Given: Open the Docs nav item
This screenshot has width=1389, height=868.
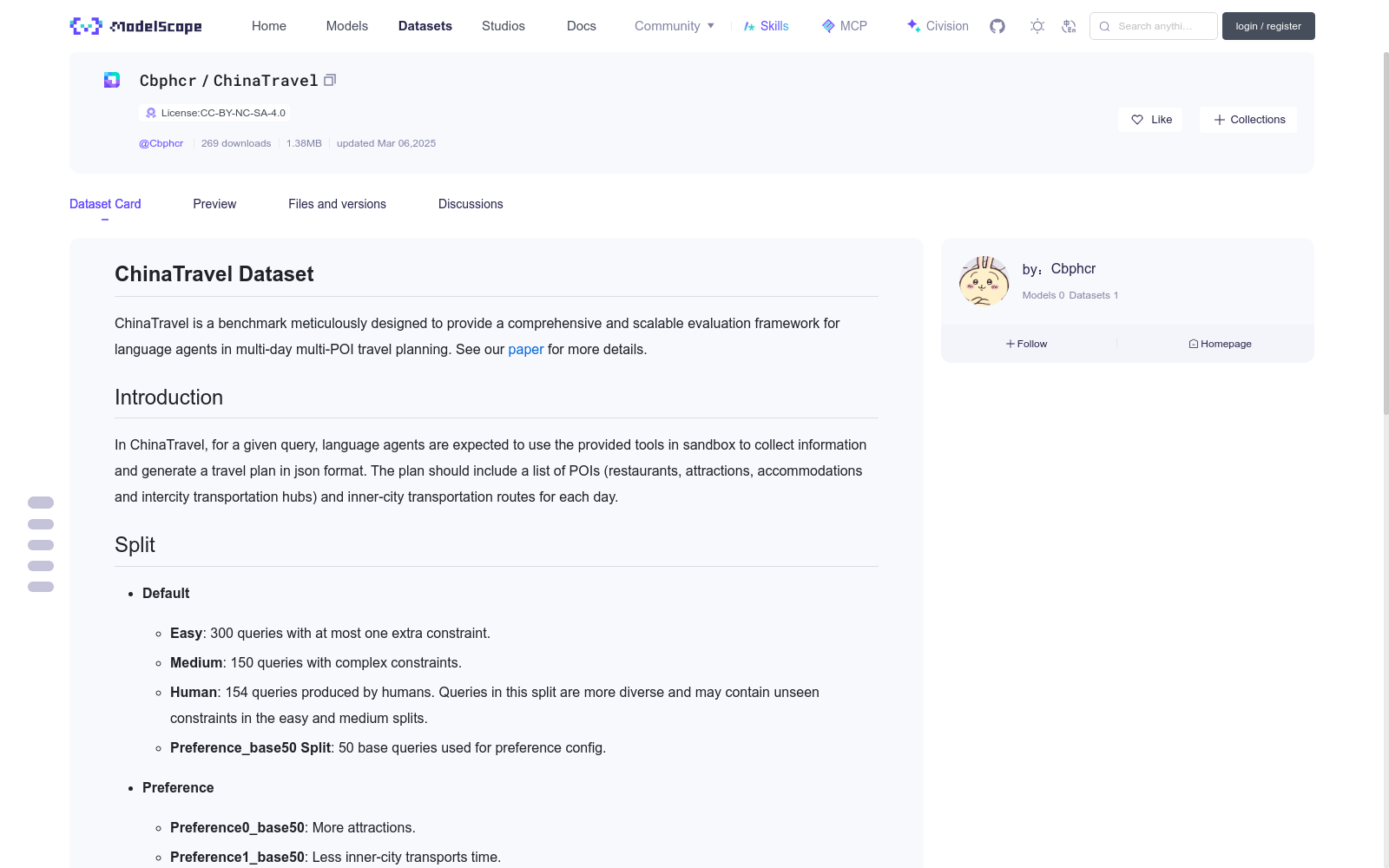Looking at the screenshot, I should click(x=582, y=26).
